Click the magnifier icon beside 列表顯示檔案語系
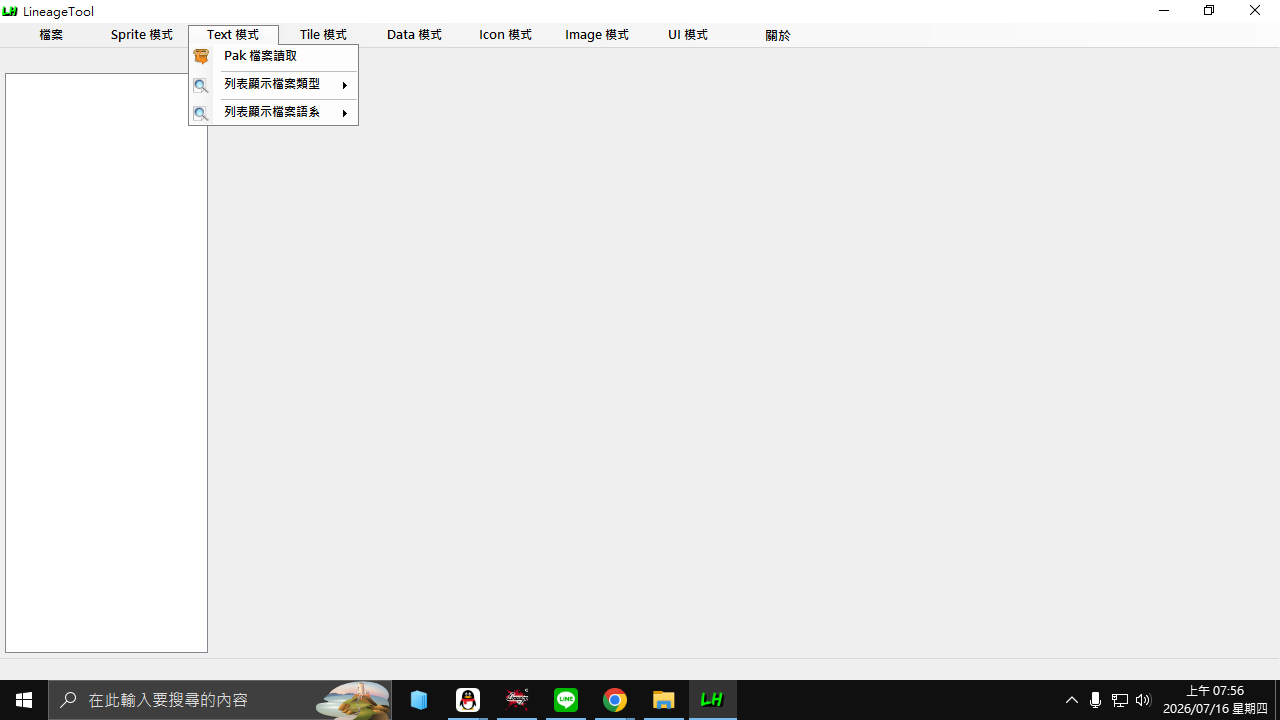This screenshot has height=720, width=1280. (201, 114)
